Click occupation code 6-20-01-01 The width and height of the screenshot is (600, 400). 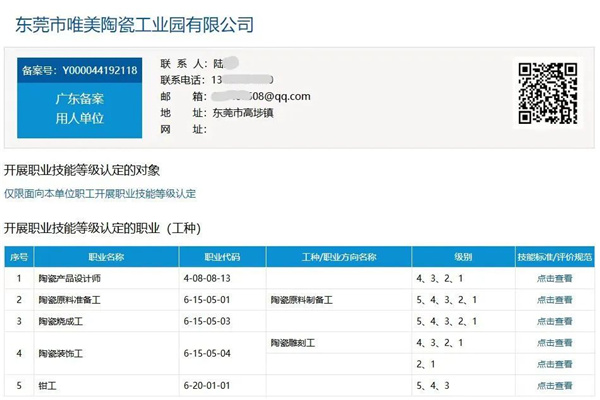[x=207, y=385]
